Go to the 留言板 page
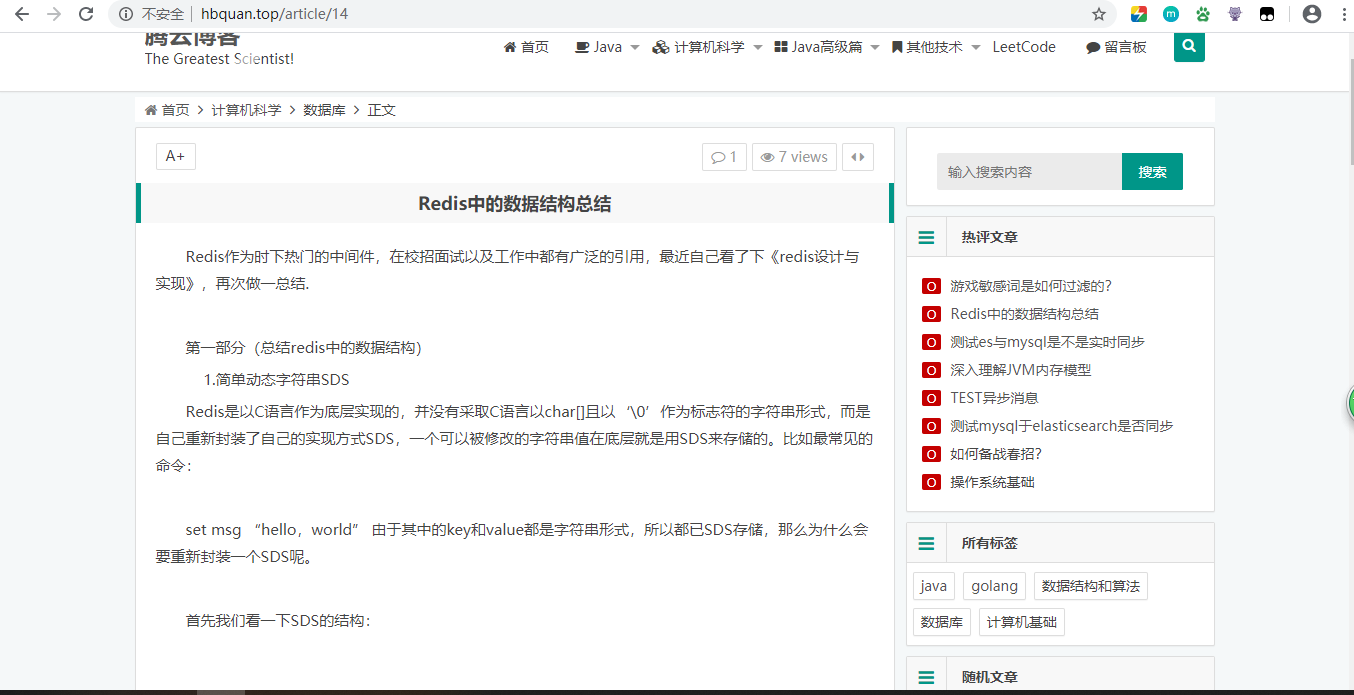This screenshot has height=695, width=1354. pos(1116,47)
